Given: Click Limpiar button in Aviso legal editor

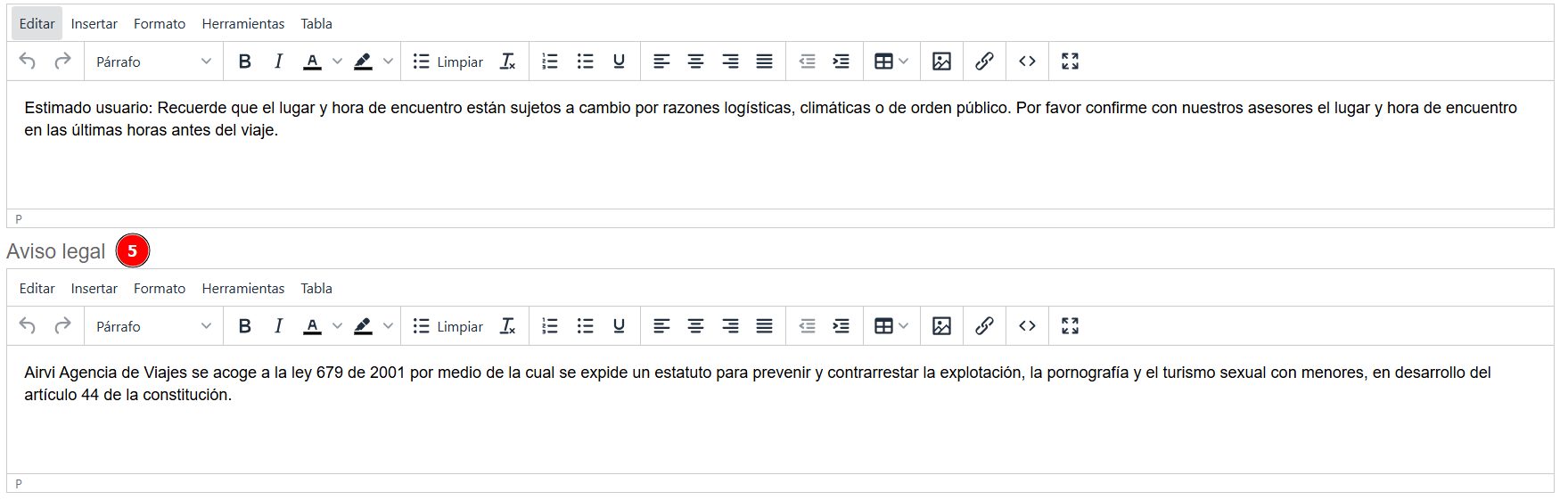Looking at the screenshot, I should [x=447, y=326].
